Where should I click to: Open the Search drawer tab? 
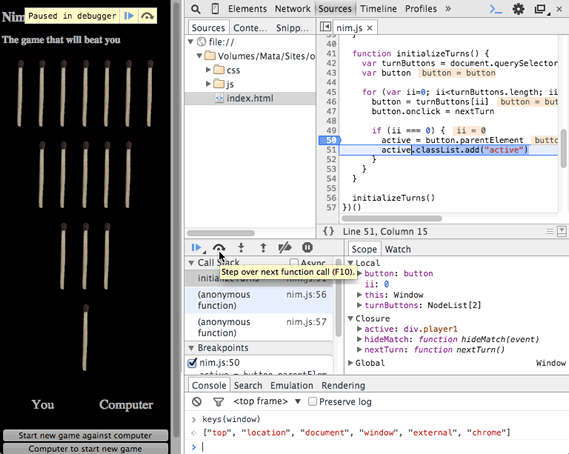pyautogui.click(x=248, y=385)
